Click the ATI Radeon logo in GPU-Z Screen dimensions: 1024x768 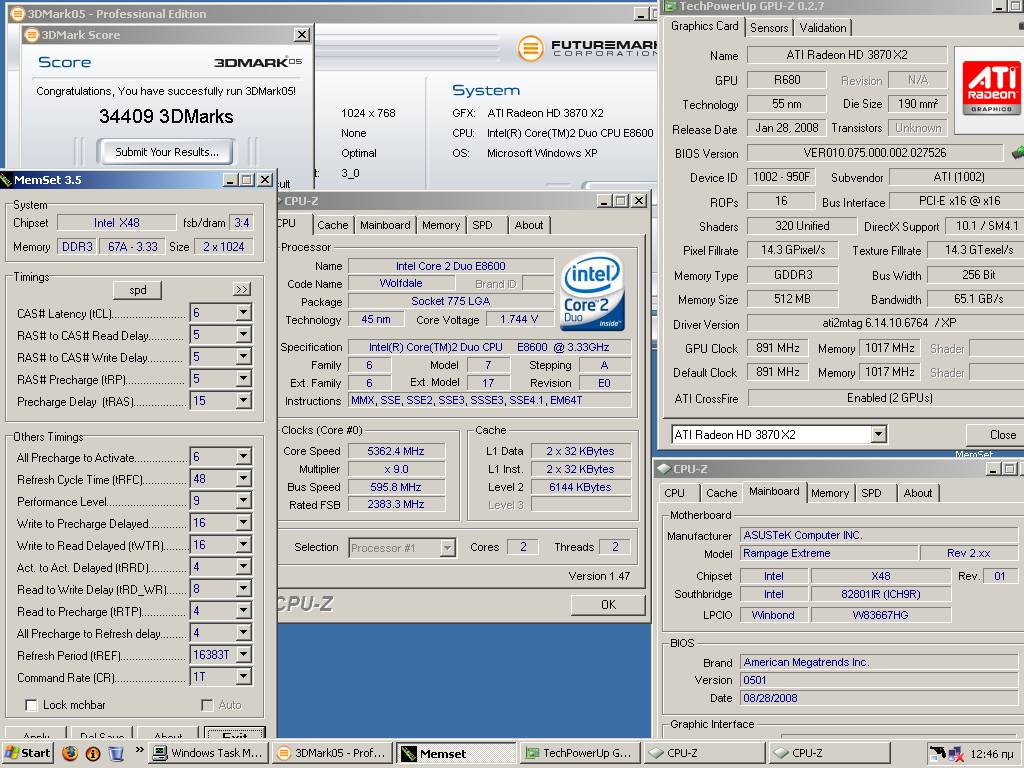[x=991, y=88]
